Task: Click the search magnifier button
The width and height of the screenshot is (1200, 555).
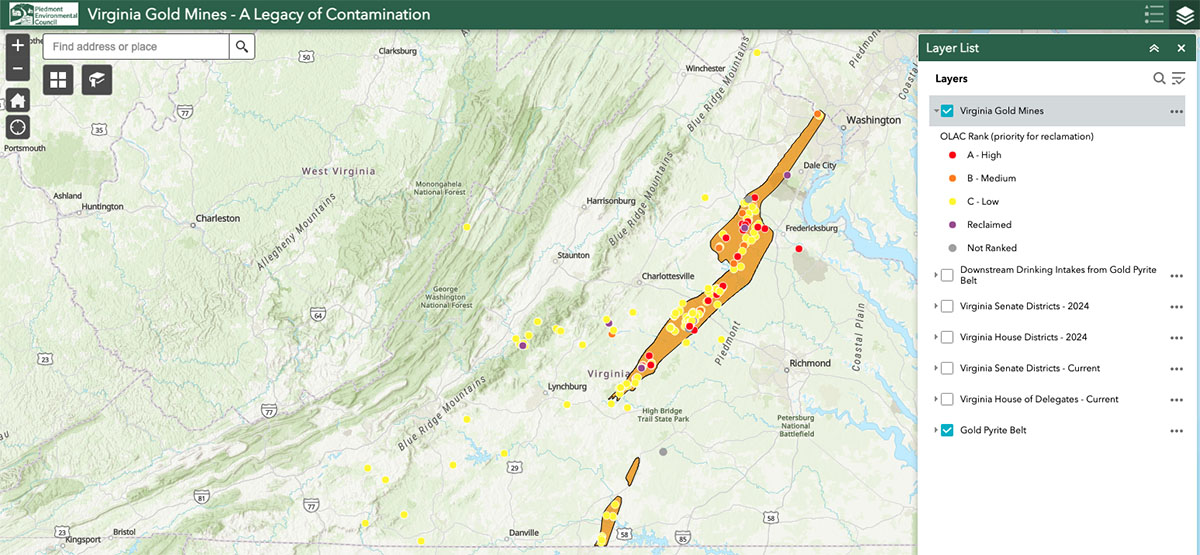Action: 241,47
